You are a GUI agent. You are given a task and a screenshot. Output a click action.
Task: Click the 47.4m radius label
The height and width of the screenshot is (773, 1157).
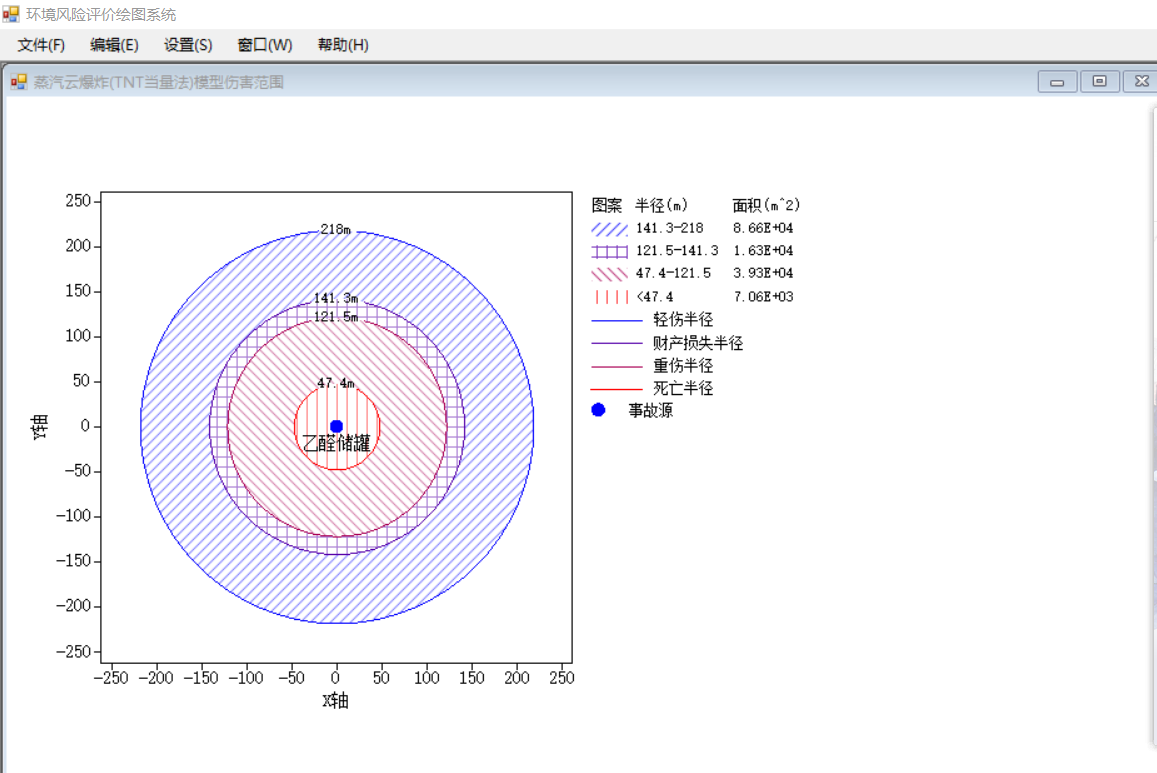pos(336,383)
